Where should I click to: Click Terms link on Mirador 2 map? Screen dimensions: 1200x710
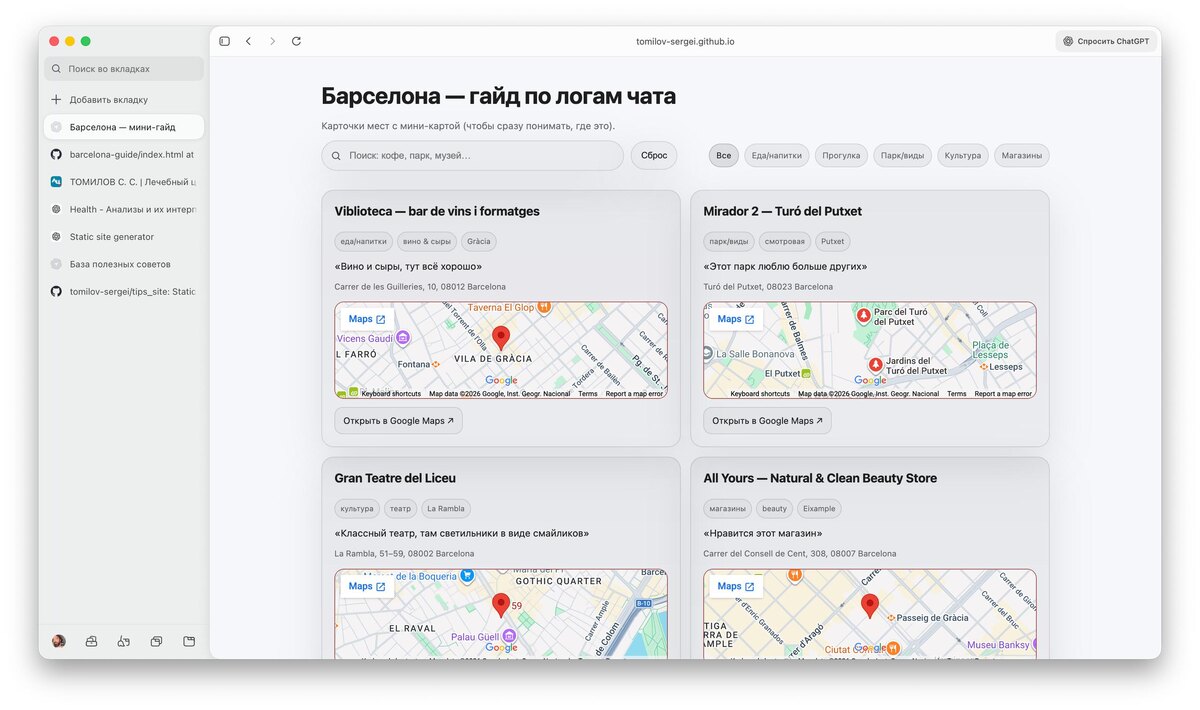coord(957,394)
